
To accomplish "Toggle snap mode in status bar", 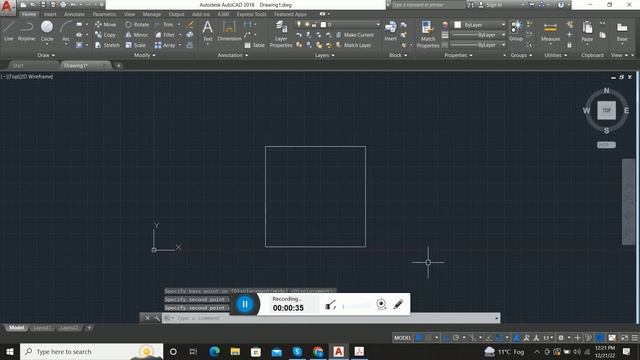I will click(x=429, y=338).
